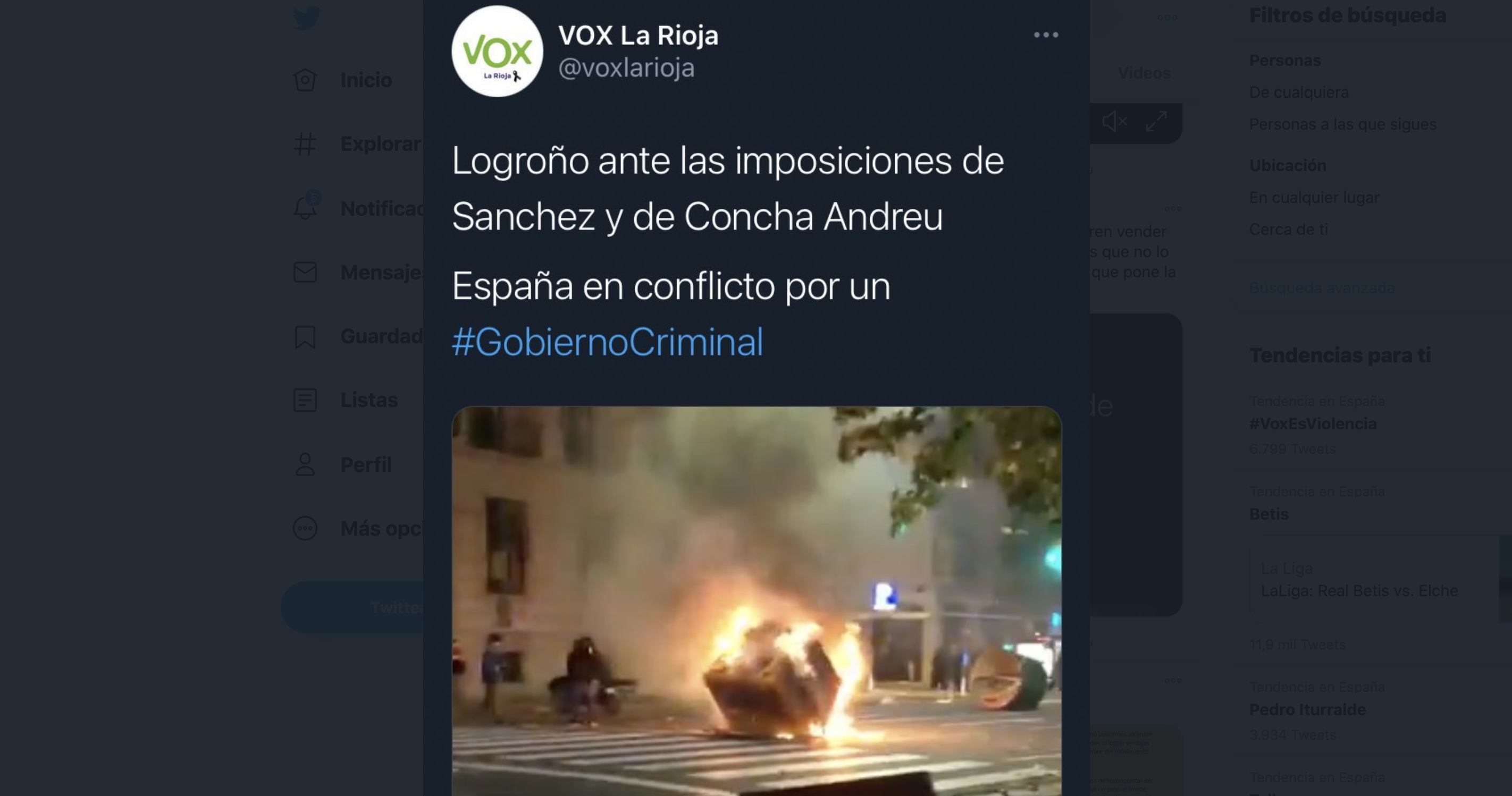
Task: Open the notifications bell icon
Action: (306, 207)
